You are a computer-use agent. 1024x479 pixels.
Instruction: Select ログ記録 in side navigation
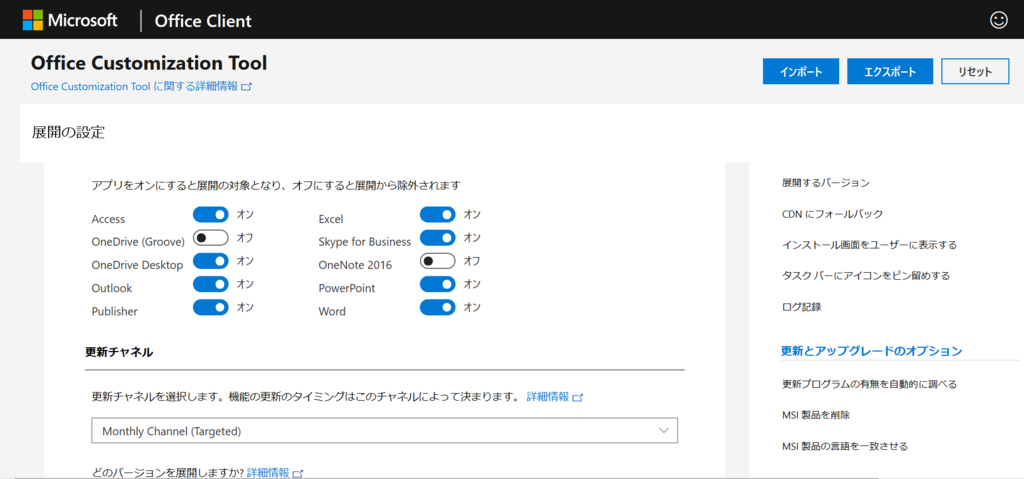[x=801, y=306]
